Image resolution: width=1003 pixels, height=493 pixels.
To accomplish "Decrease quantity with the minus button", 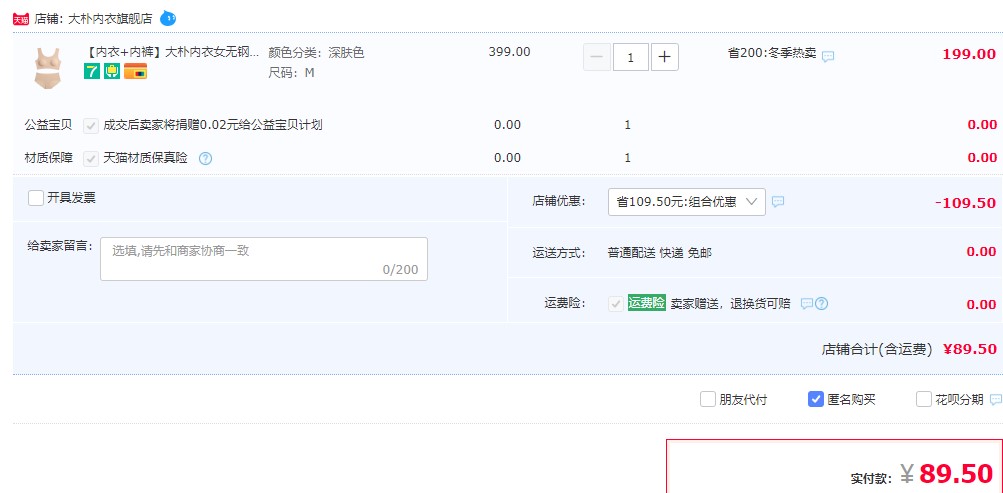I will [x=597, y=57].
